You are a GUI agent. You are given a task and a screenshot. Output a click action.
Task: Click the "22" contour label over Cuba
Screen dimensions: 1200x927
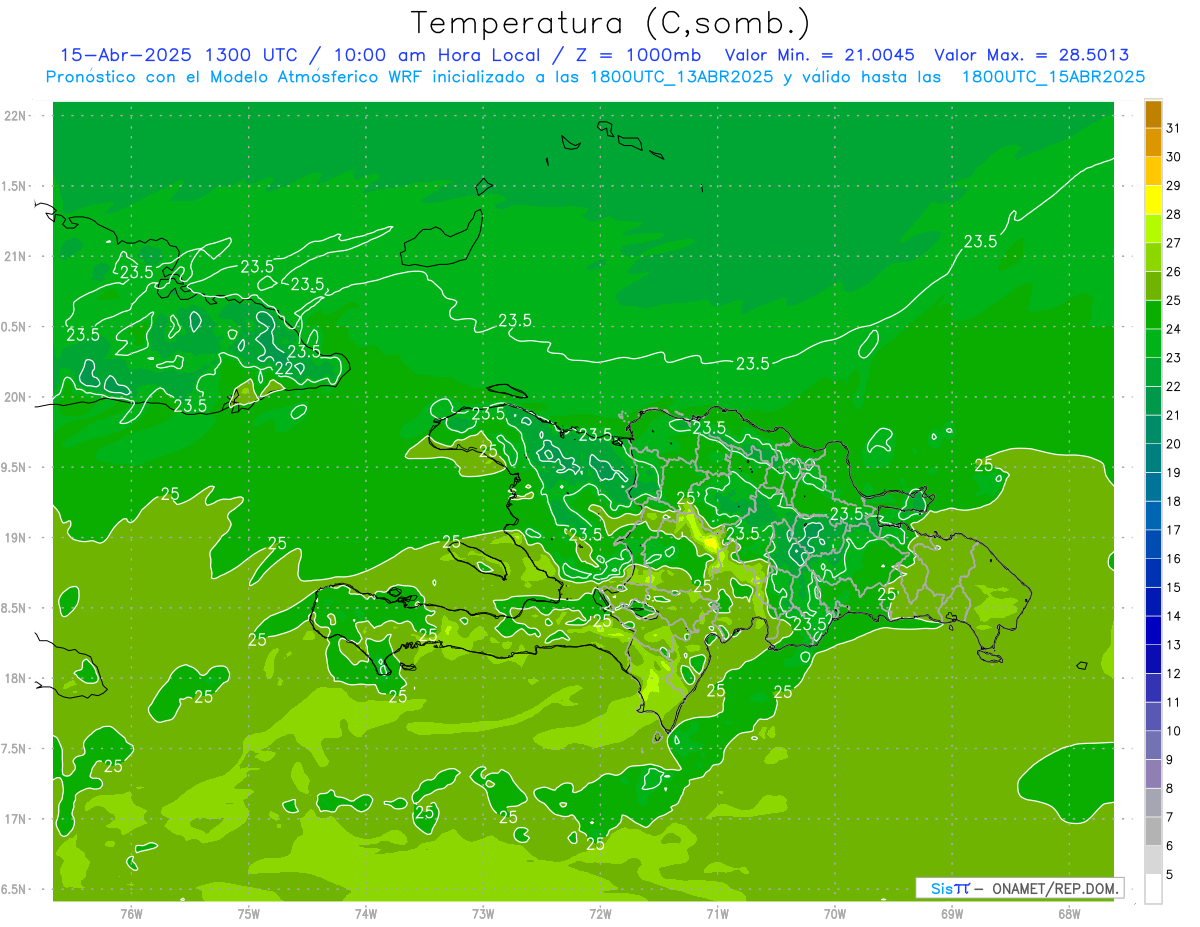(283, 369)
